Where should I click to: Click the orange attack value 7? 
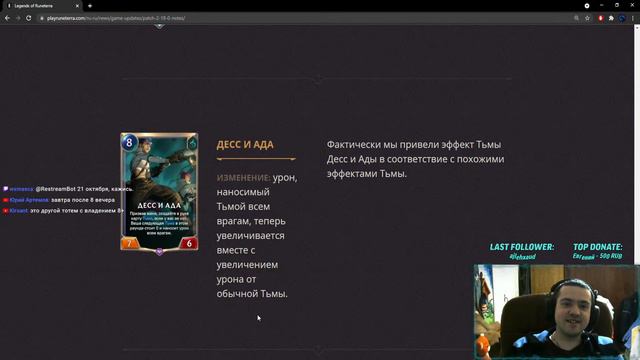point(130,243)
